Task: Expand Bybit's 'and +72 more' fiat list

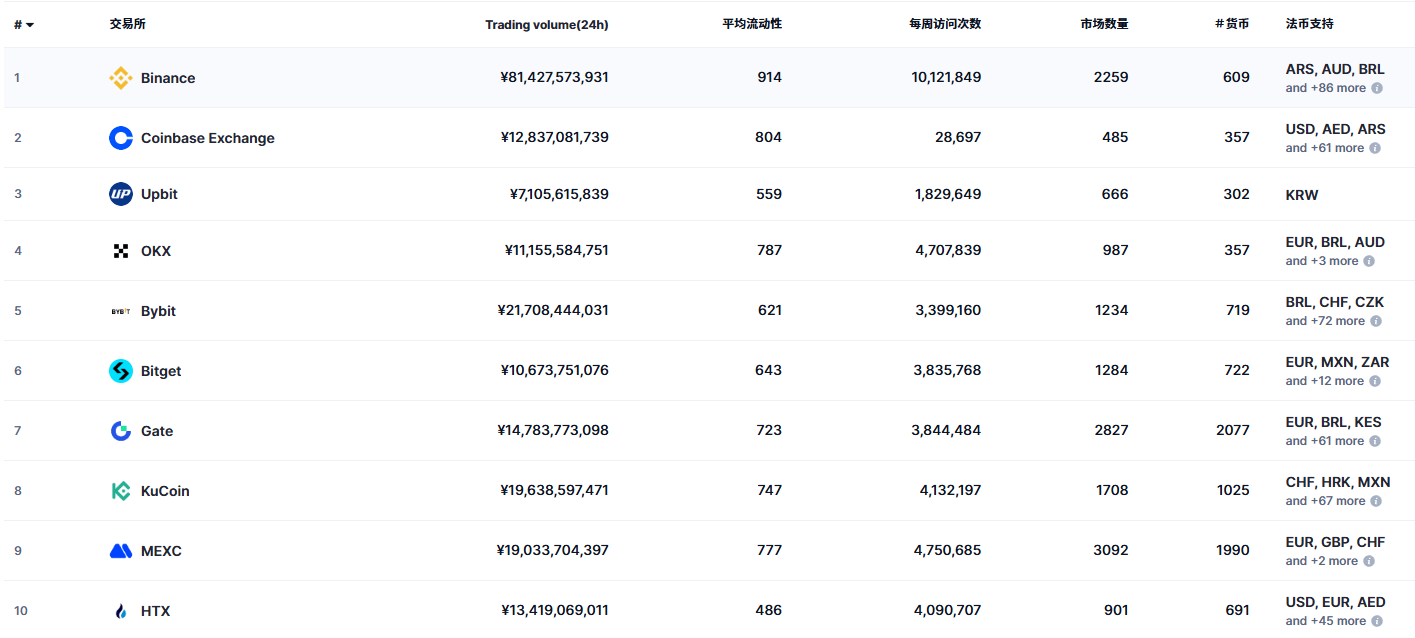Action: [x=1324, y=321]
